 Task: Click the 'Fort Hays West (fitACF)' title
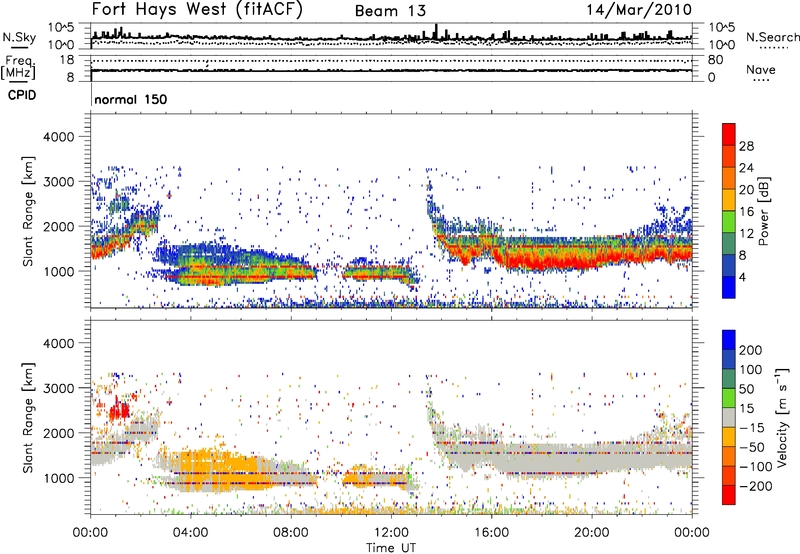point(197,10)
